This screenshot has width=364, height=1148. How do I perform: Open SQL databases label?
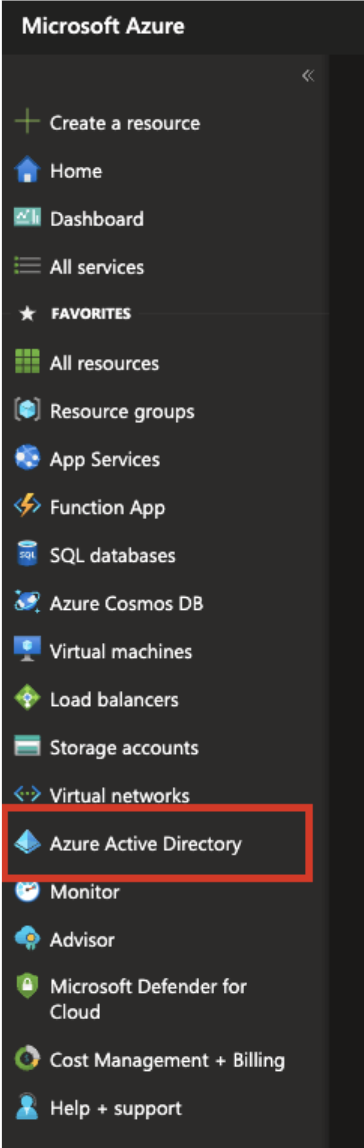pyautogui.click(x=113, y=556)
